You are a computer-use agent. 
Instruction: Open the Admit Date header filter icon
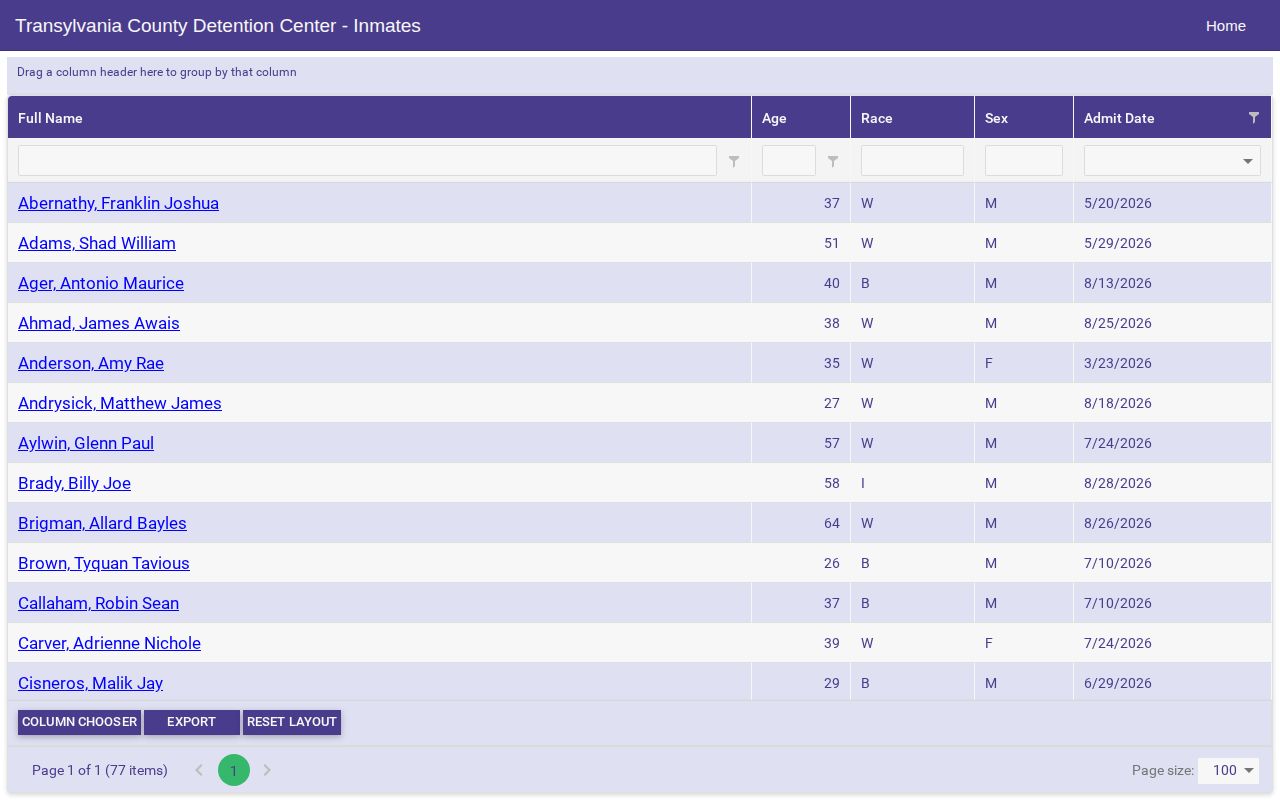[1254, 118]
